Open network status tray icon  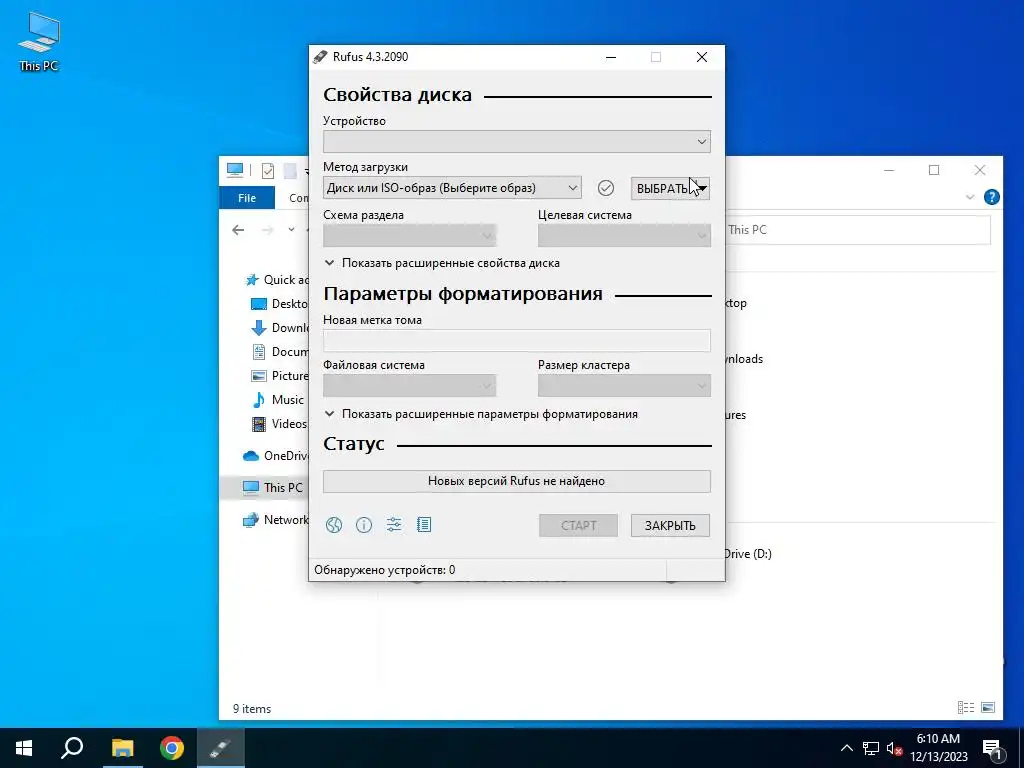click(871, 748)
